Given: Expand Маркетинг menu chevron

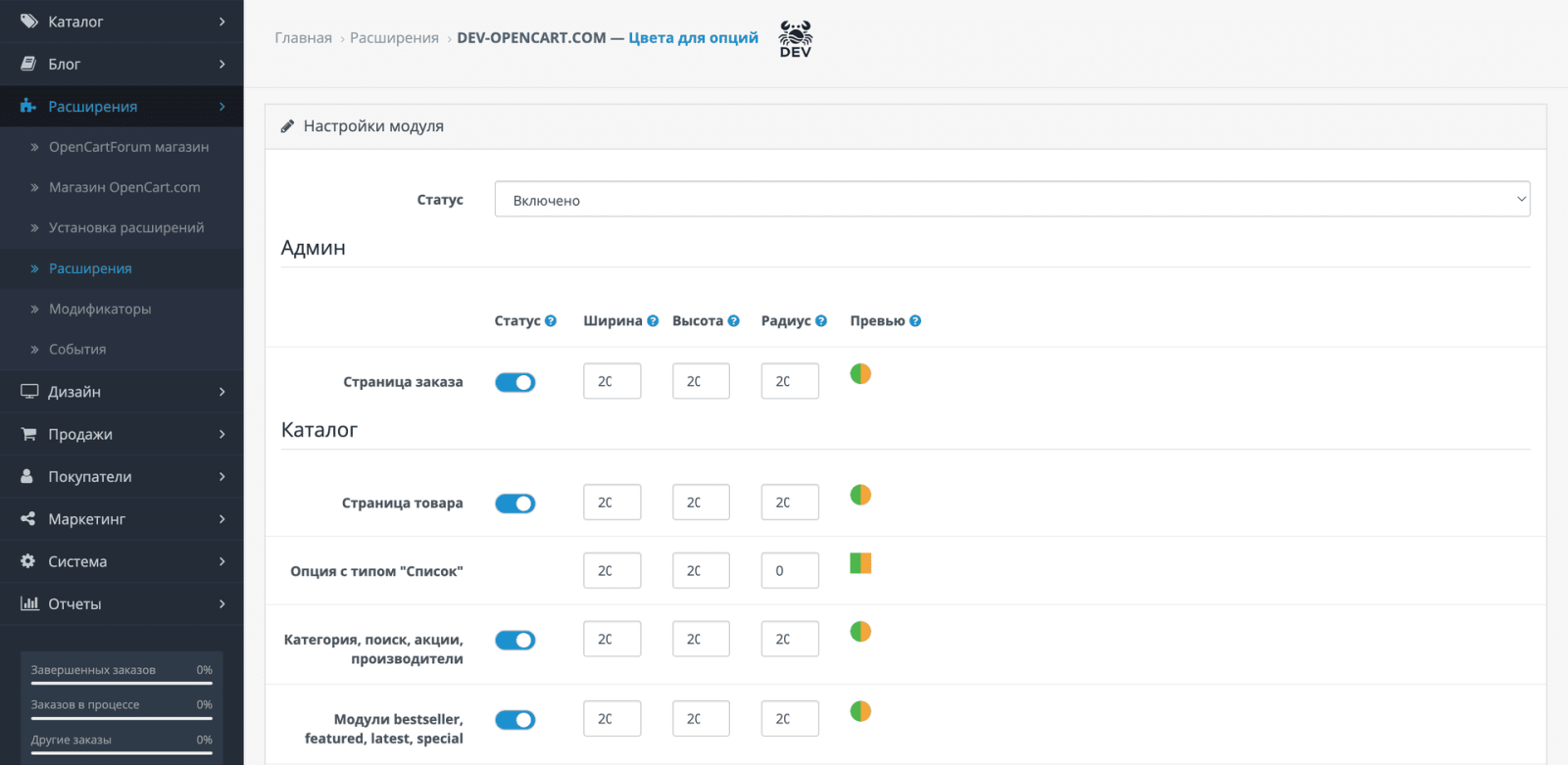Looking at the screenshot, I should pos(222,519).
